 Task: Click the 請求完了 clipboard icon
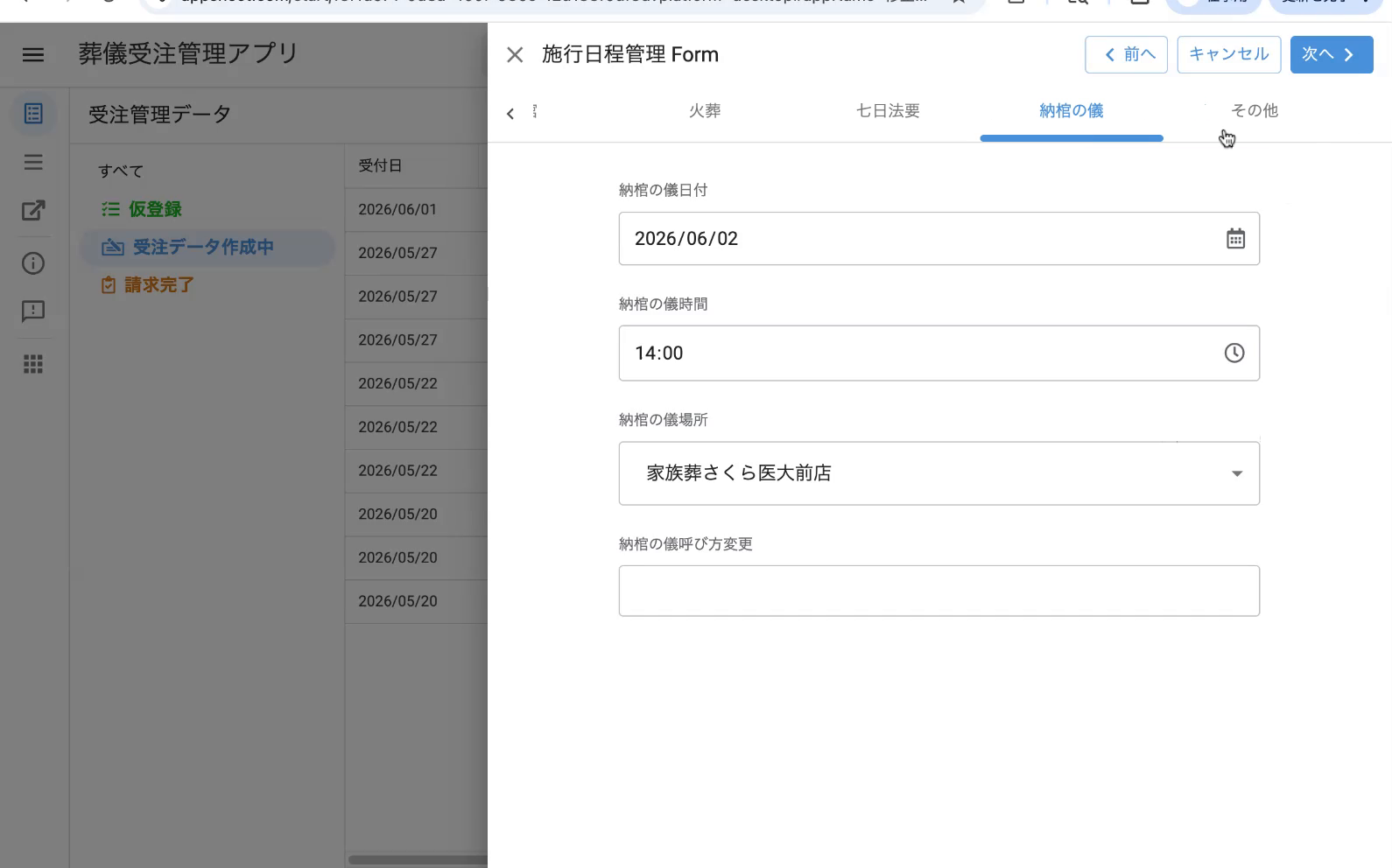point(109,285)
